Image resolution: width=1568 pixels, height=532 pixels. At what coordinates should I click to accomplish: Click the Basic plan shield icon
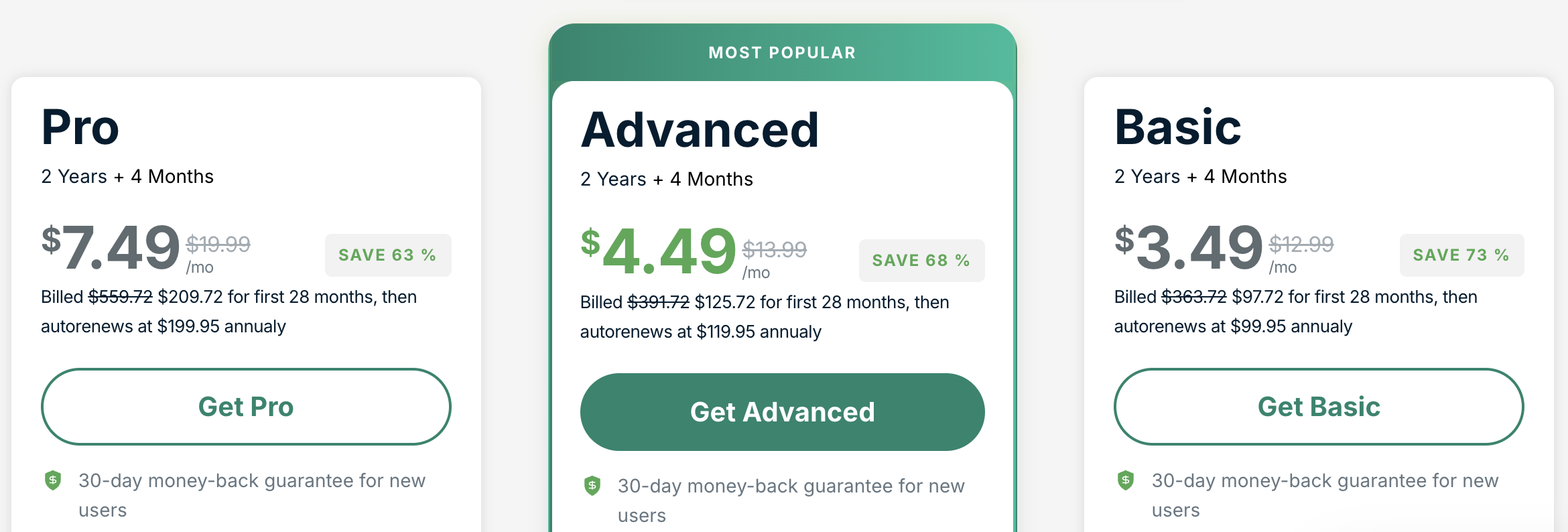tap(1126, 480)
